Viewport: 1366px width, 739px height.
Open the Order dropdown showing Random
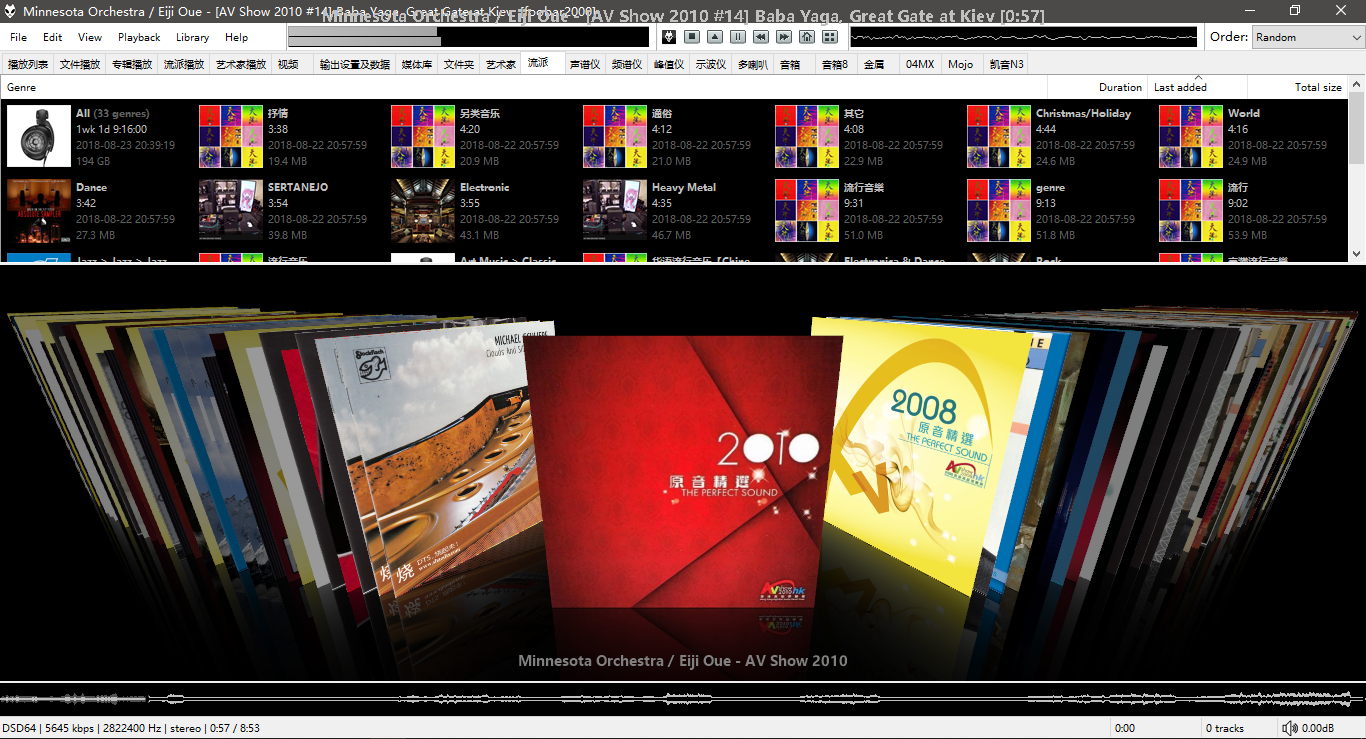1307,37
